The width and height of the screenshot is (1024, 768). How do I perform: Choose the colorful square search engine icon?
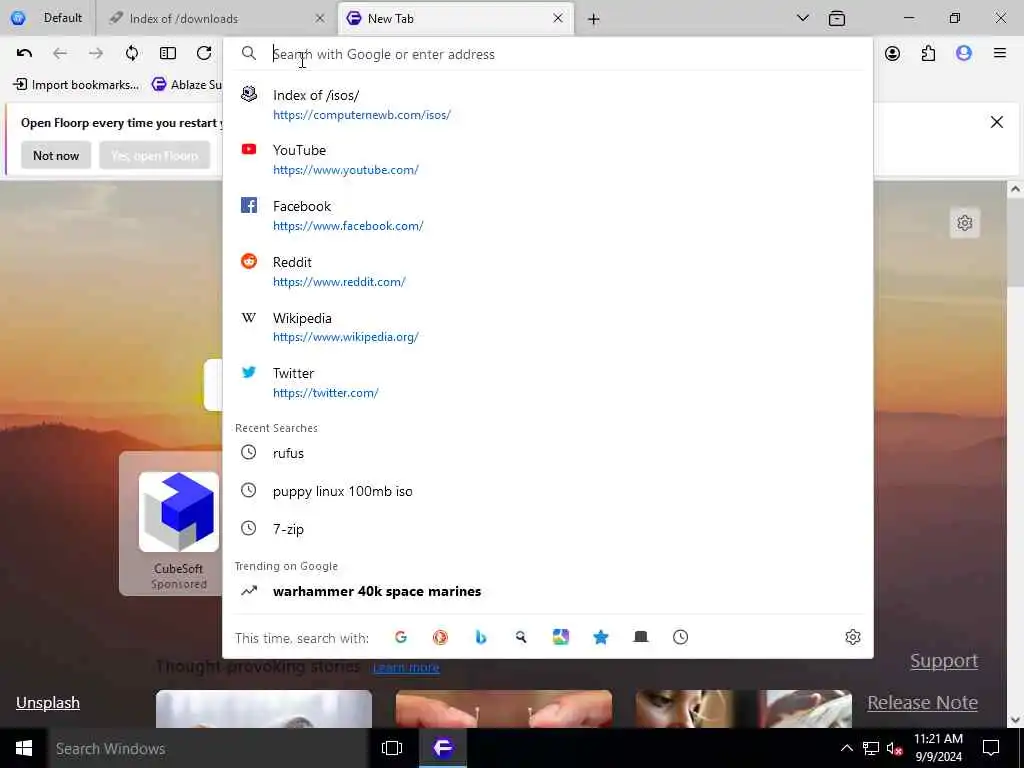[x=560, y=637]
